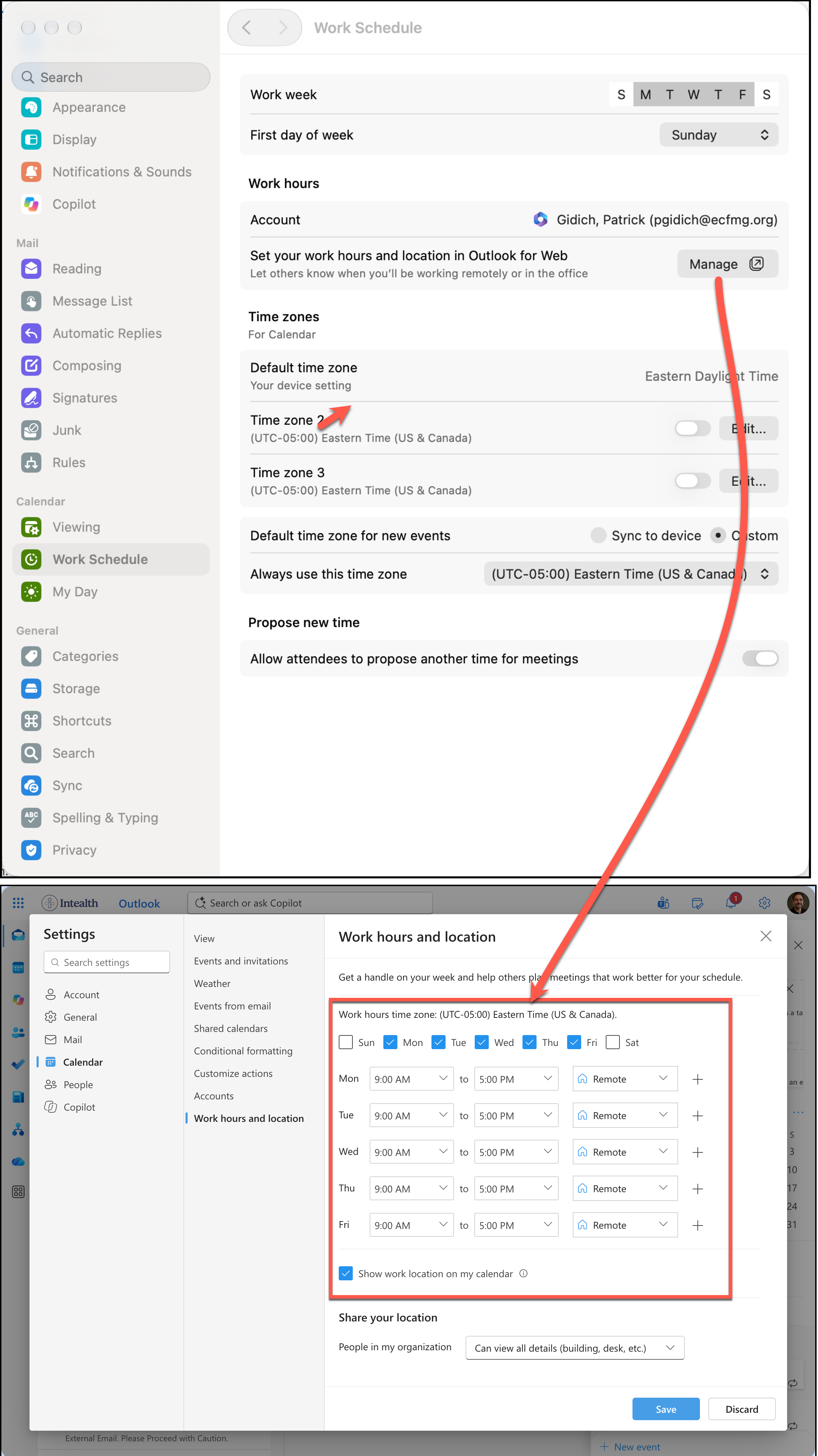The width and height of the screenshot is (818, 1456).
Task: Open Conditional formatting settings page
Action: point(243,1051)
